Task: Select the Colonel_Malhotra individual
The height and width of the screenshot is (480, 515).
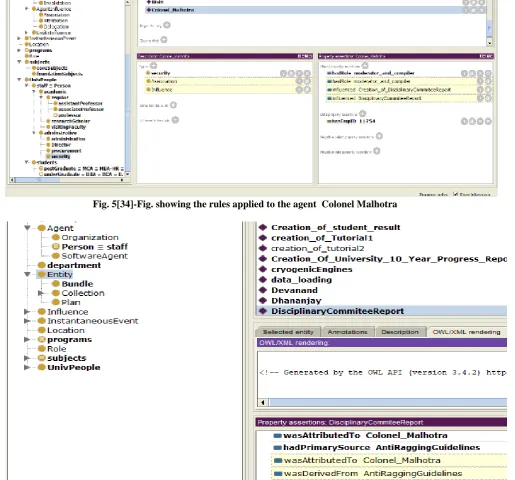Action: [315, 10]
